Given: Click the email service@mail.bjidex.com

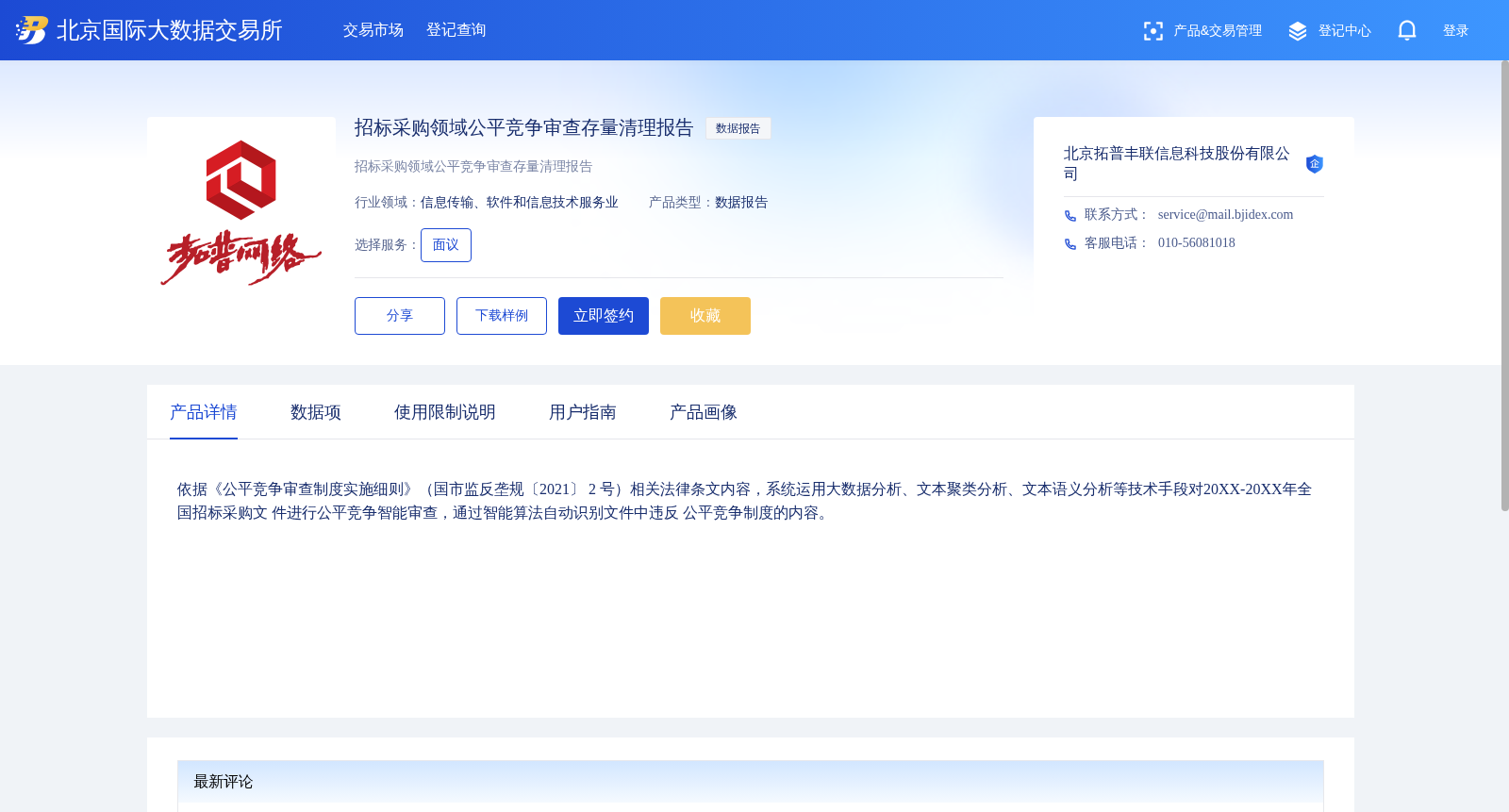Looking at the screenshot, I should (1225, 215).
